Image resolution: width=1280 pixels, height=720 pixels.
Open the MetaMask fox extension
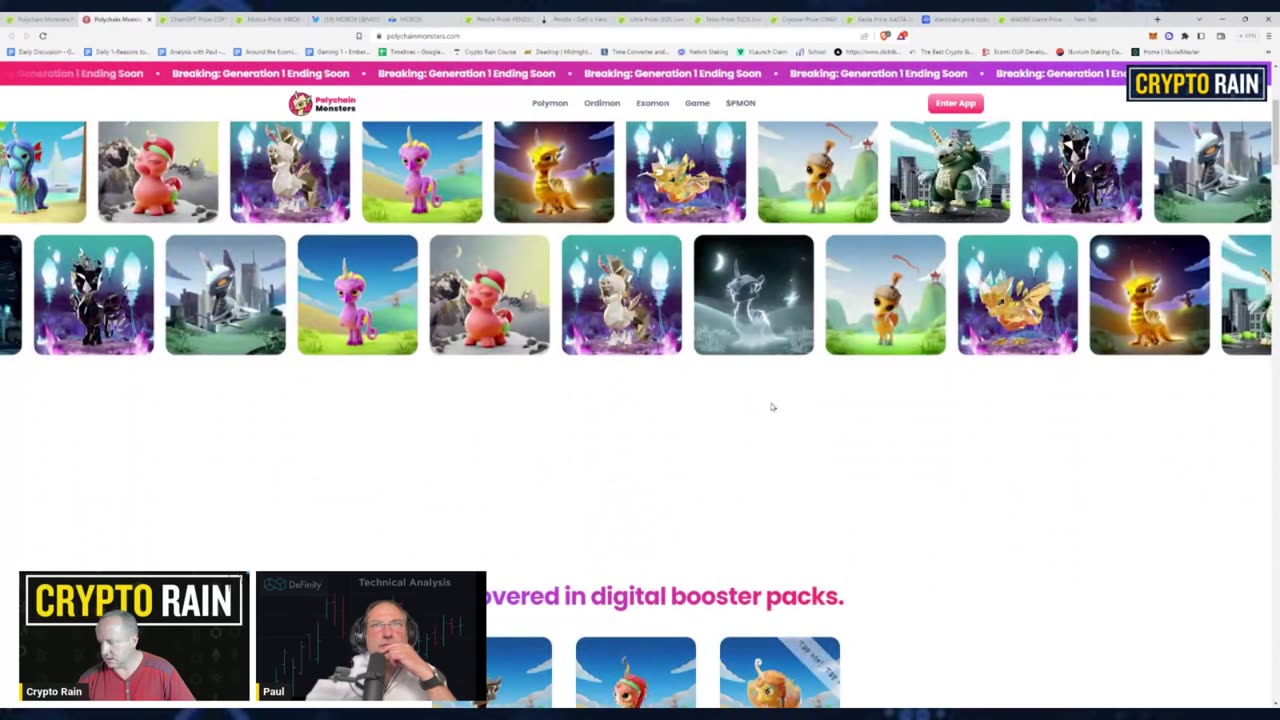click(x=1153, y=36)
